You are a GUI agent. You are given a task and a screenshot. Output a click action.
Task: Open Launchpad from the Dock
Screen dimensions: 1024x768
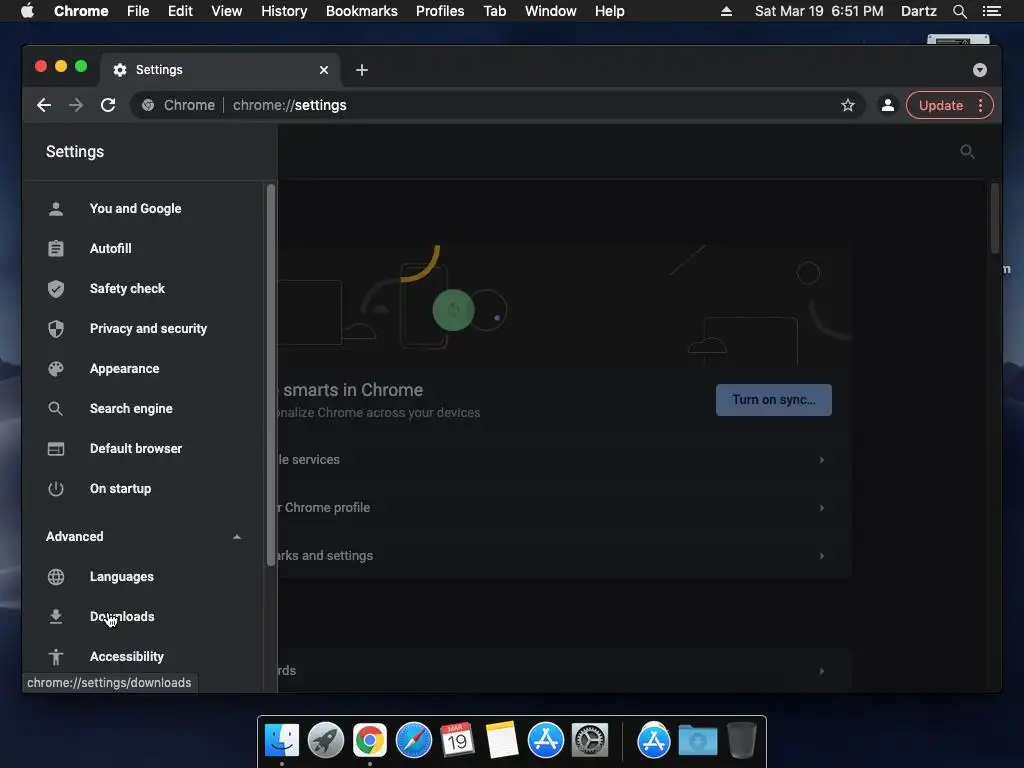click(x=325, y=740)
